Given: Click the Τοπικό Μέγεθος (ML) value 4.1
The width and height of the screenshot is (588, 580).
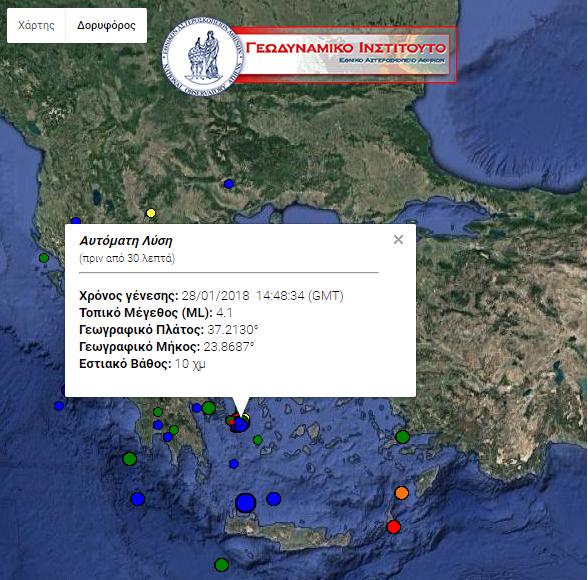Looking at the screenshot, I should point(224,313).
